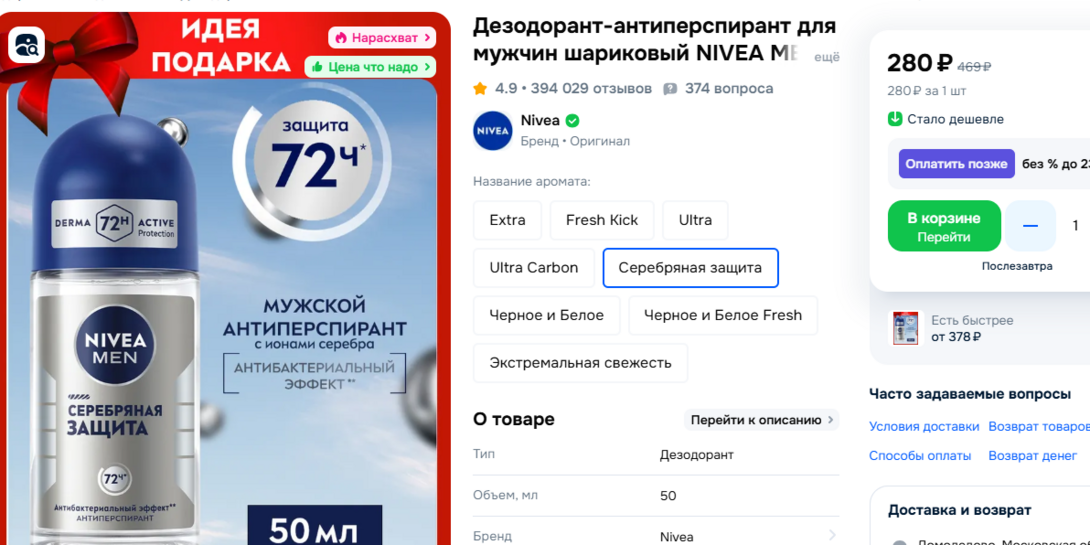1090x545 pixels.
Task: Click the rating star icon
Action: coord(480,88)
